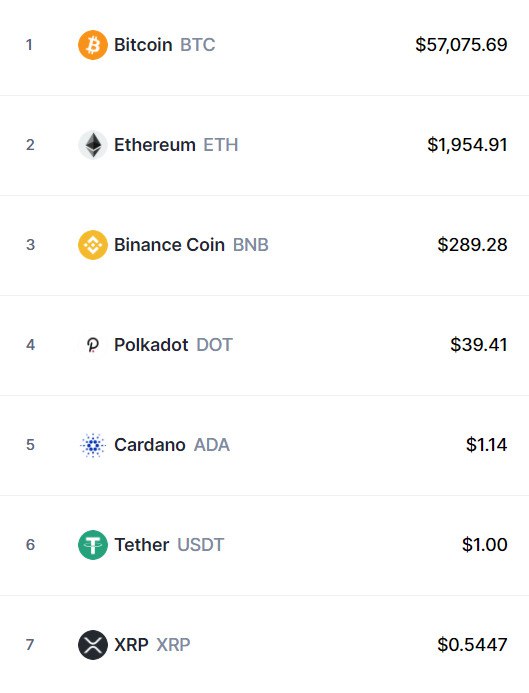
Task: Click the blue Cardano logo icon
Action: pyautogui.click(x=93, y=445)
